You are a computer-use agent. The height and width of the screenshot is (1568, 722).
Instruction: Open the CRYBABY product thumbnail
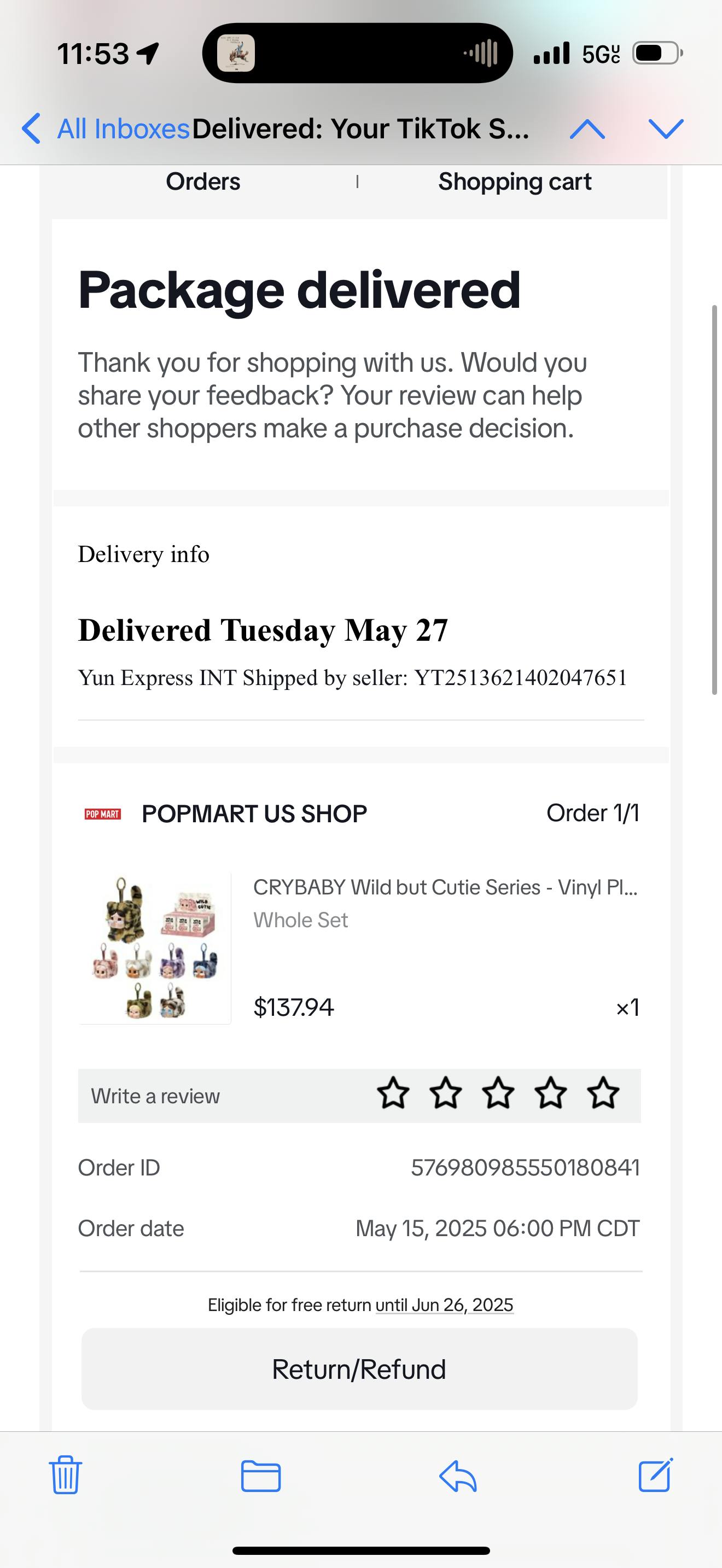click(x=155, y=949)
